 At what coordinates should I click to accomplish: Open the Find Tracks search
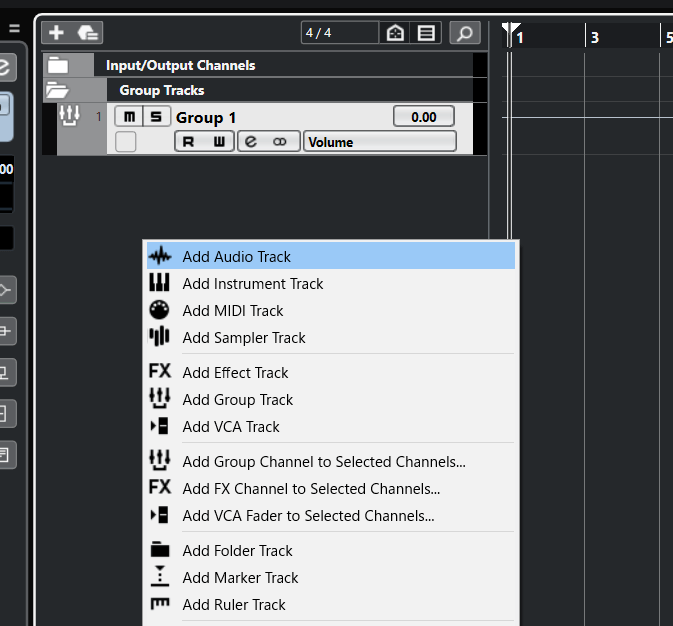click(464, 33)
